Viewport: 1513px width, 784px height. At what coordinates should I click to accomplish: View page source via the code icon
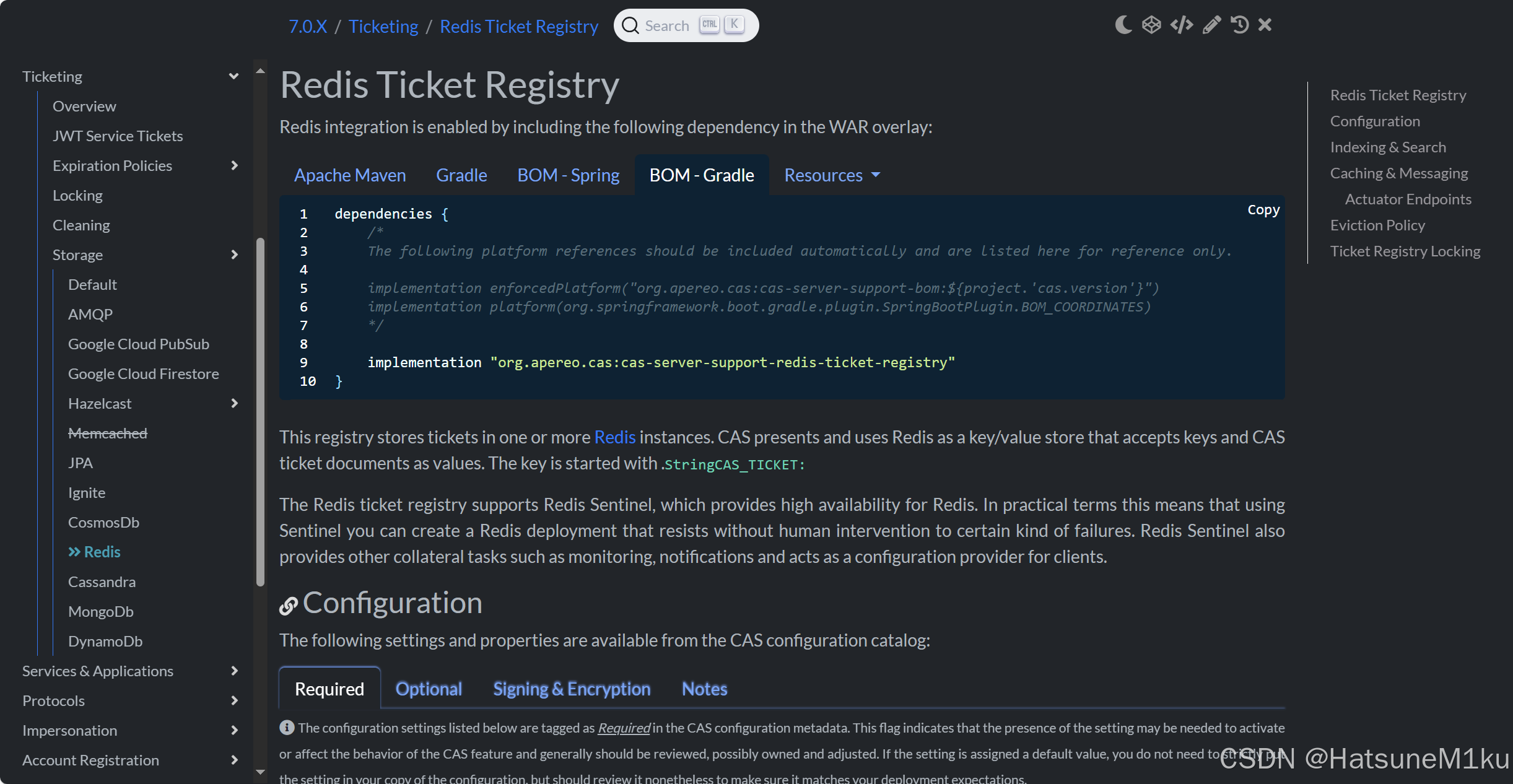pos(1182,24)
